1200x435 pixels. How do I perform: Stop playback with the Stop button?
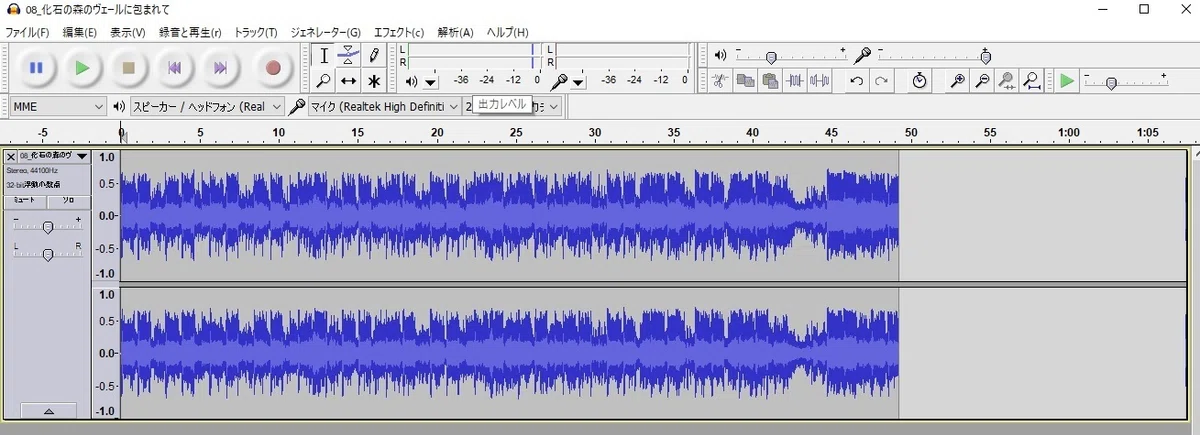point(129,68)
